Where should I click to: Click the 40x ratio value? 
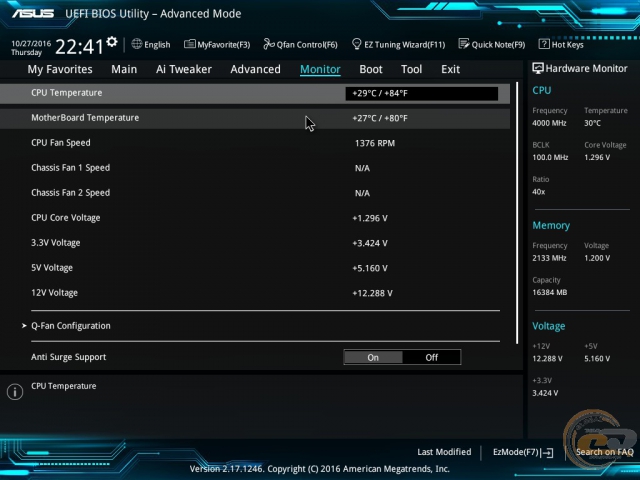click(538, 192)
